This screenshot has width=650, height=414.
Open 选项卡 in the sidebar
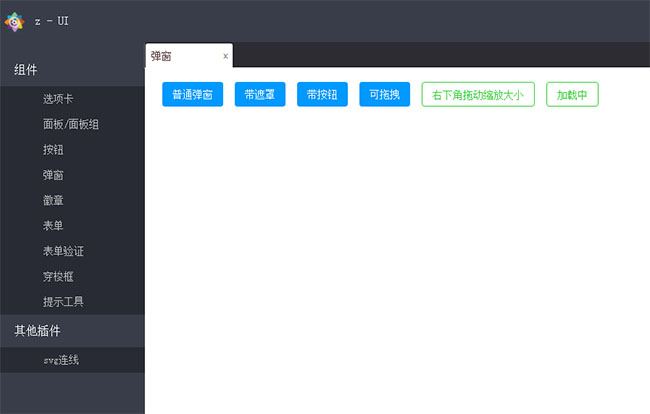[58, 99]
